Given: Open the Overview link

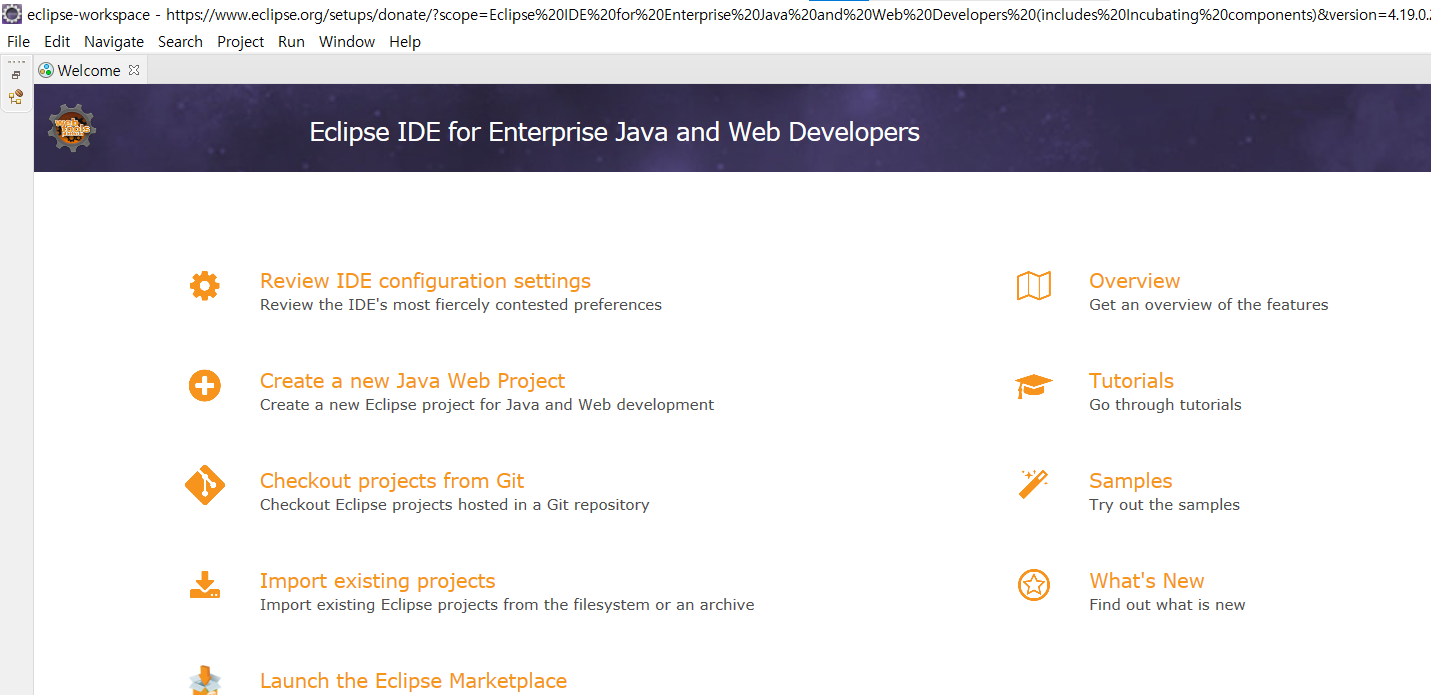Looking at the screenshot, I should (1134, 281).
